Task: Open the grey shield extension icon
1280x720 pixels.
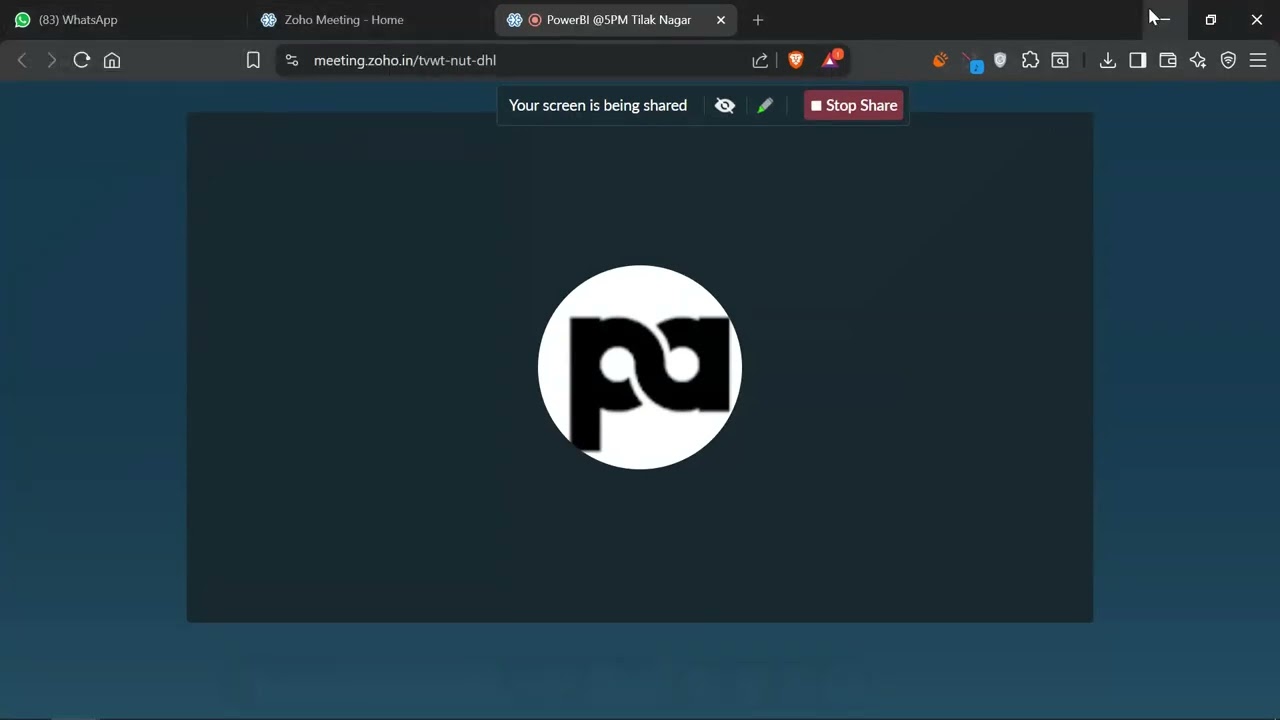Action: 1000,60
